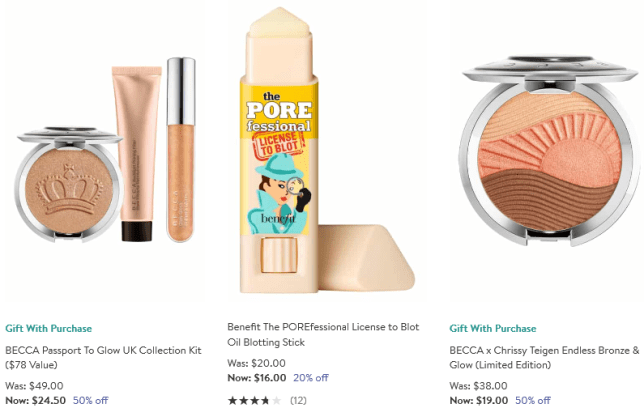Click Gift With Purchase above Chrissy Teigen palette
644x408 pixels.
pos(494,328)
